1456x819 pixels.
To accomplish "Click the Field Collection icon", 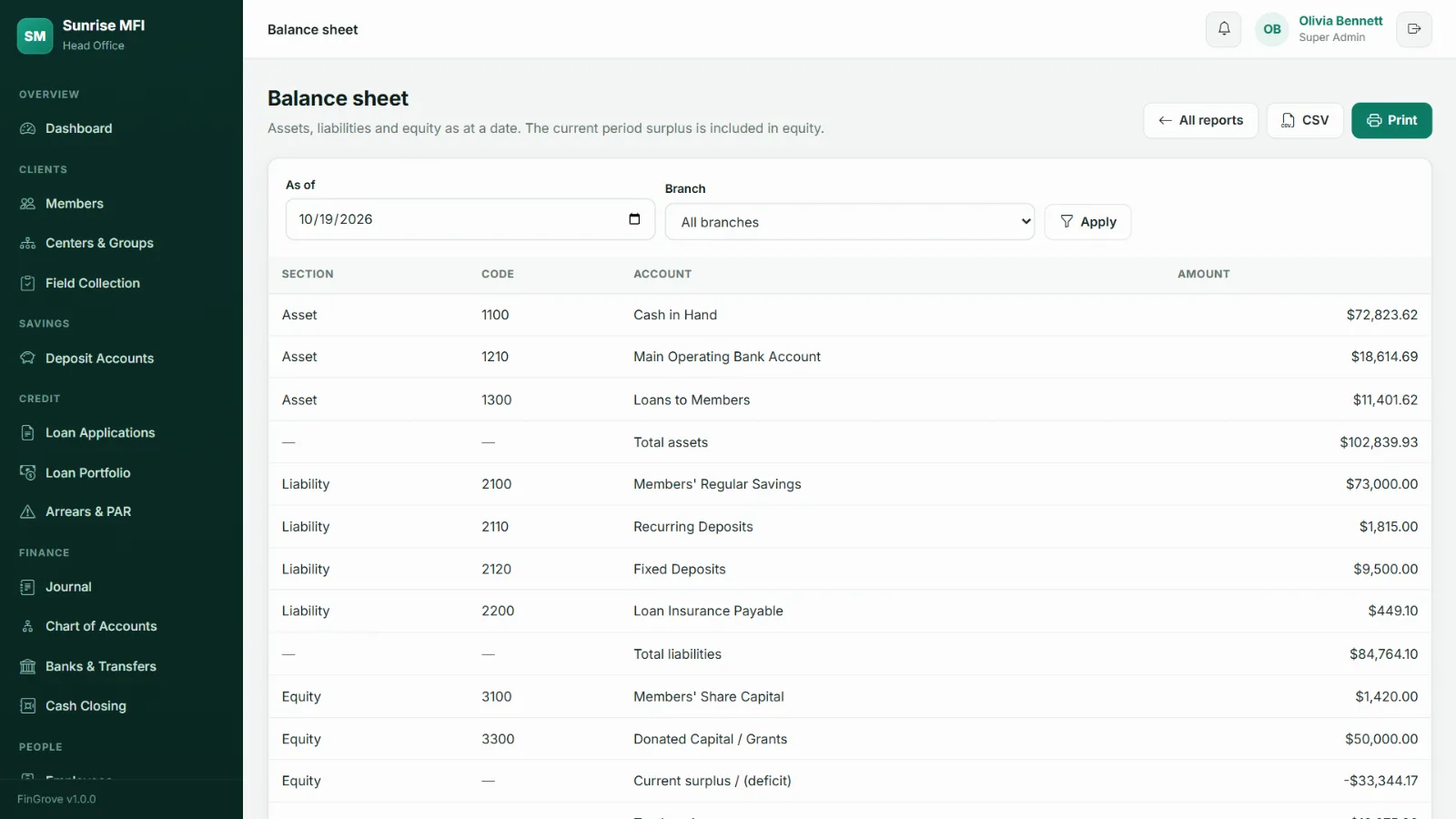I will tap(28, 283).
